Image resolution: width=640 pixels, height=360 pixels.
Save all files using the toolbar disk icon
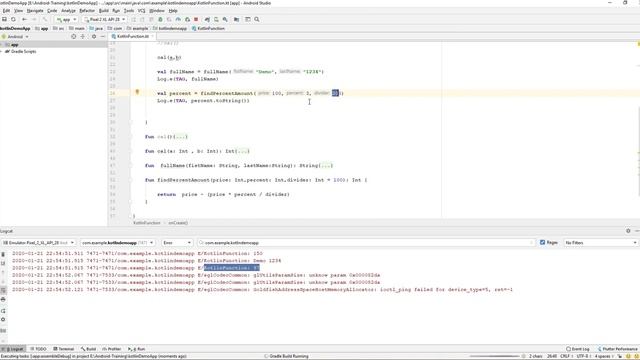click(4, 19)
